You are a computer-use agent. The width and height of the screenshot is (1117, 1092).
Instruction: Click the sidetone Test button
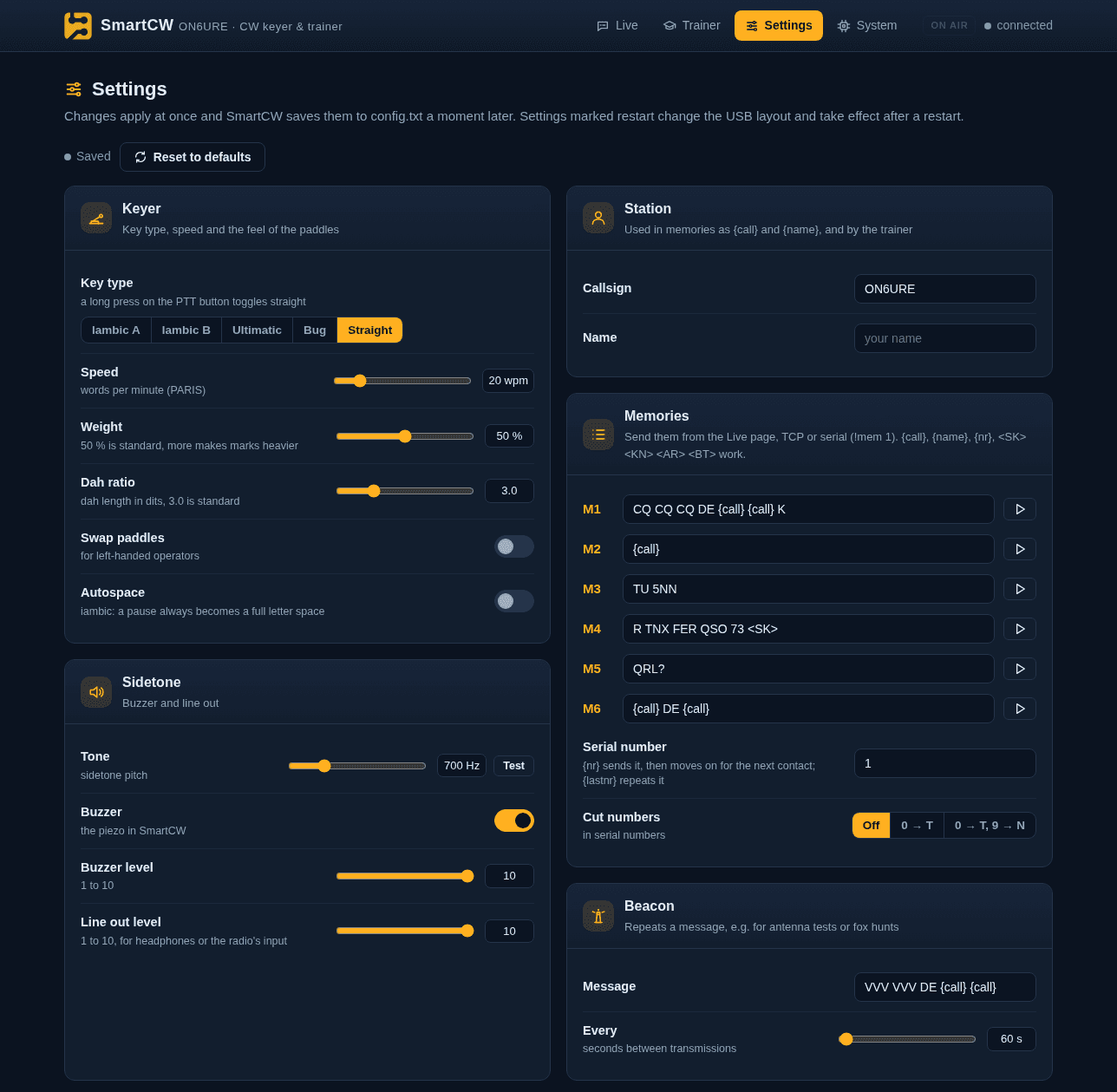(513, 766)
